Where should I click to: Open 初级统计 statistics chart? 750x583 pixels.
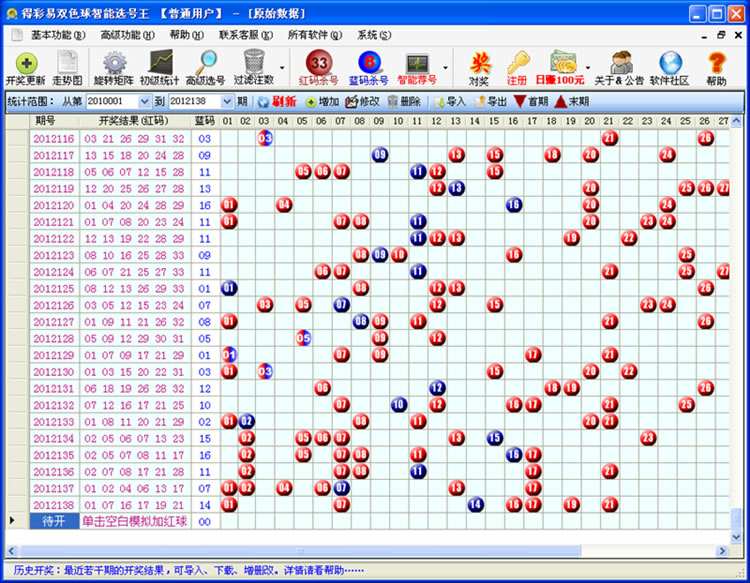pyautogui.click(x=161, y=68)
